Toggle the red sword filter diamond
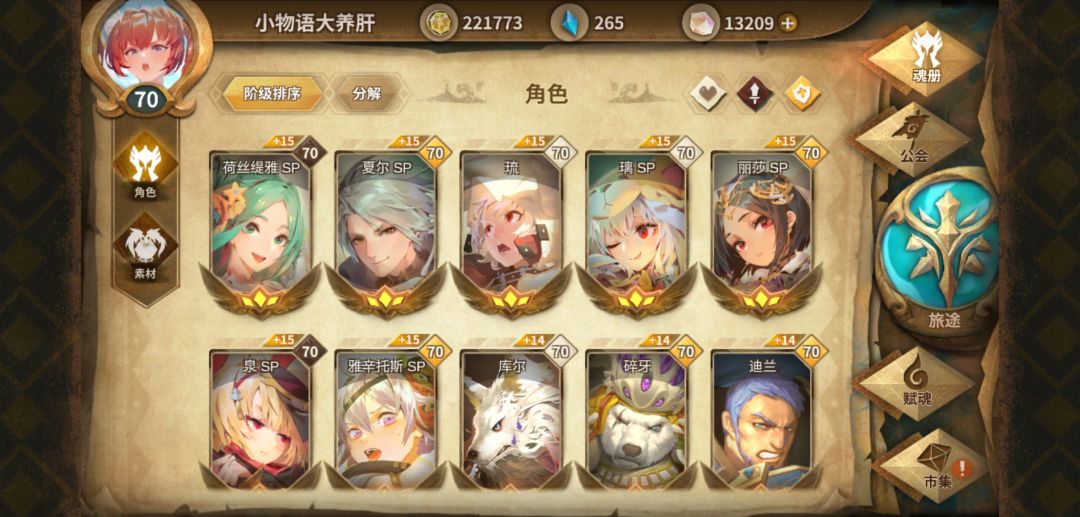The height and width of the screenshot is (517, 1080). tap(755, 93)
